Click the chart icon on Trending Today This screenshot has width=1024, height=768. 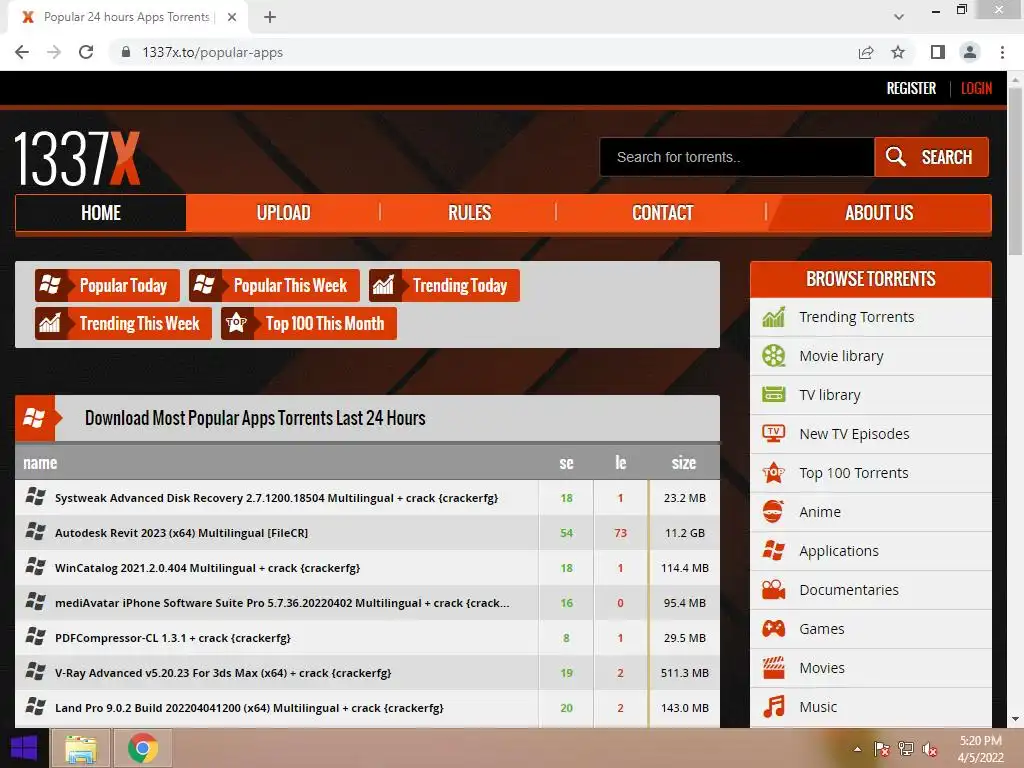(x=383, y=285)
